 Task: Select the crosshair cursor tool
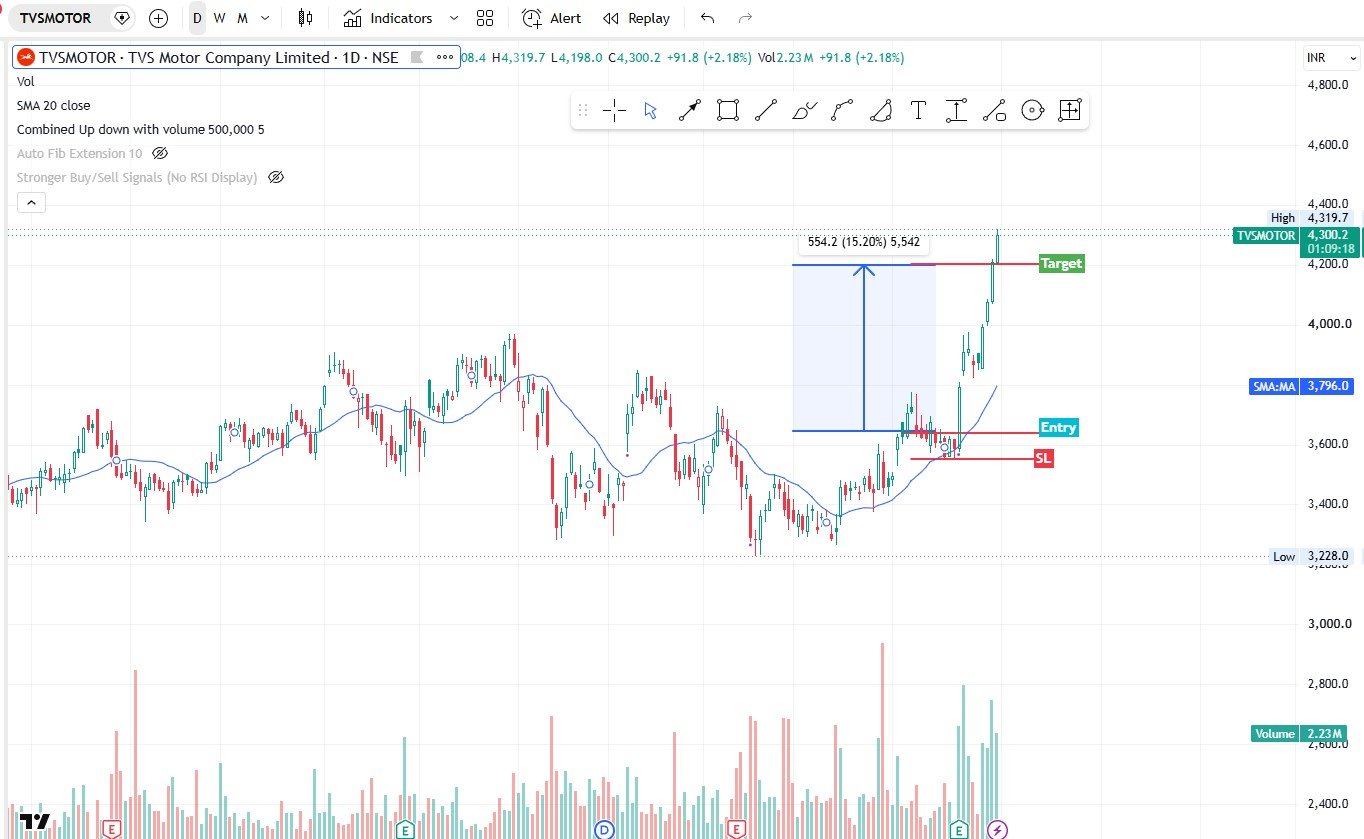[614, 111]
